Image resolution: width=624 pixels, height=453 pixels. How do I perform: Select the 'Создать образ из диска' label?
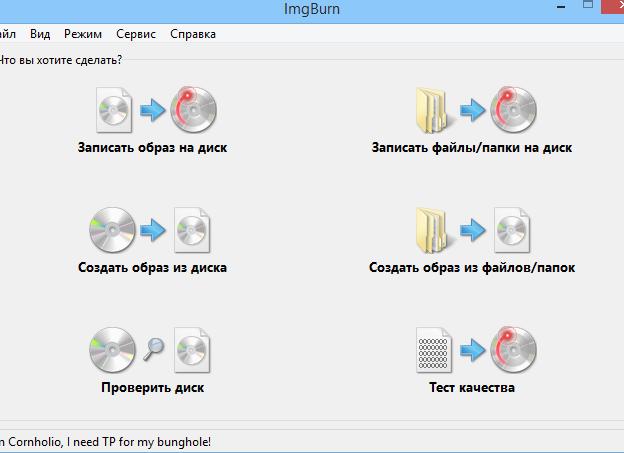(x=152, y=268)
